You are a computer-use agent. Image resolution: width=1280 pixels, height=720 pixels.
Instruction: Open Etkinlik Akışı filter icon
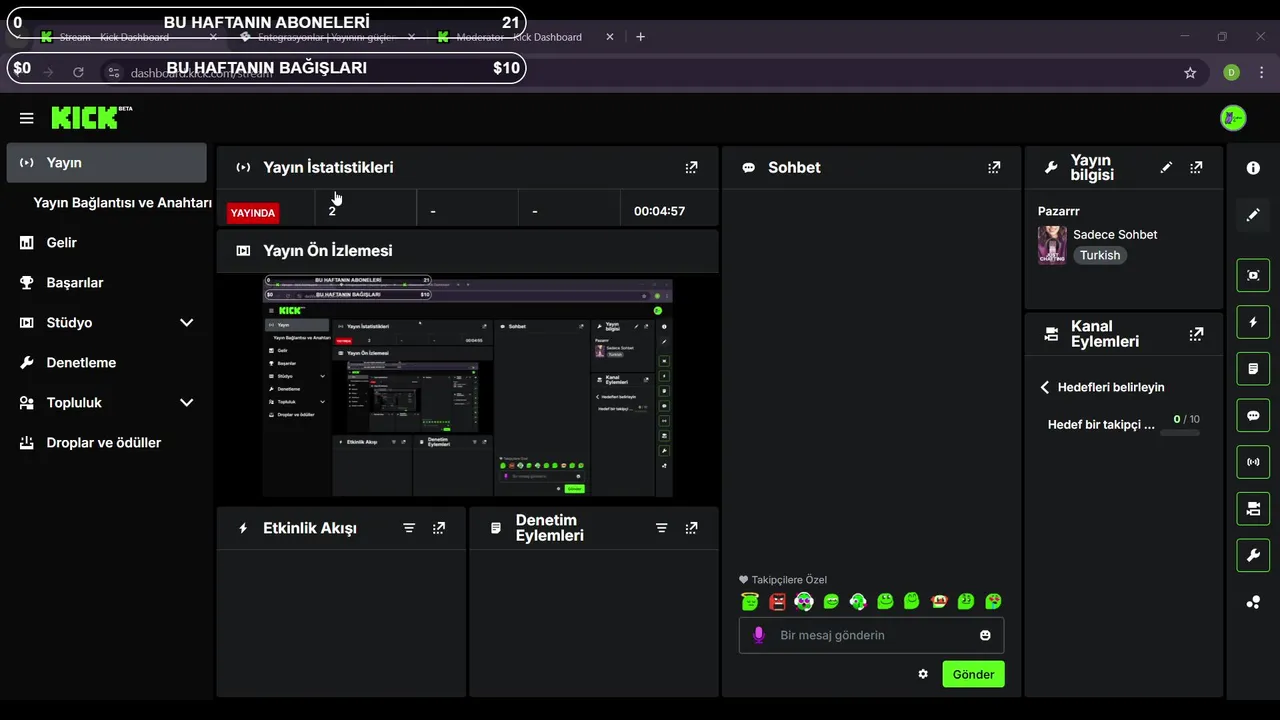409,528
